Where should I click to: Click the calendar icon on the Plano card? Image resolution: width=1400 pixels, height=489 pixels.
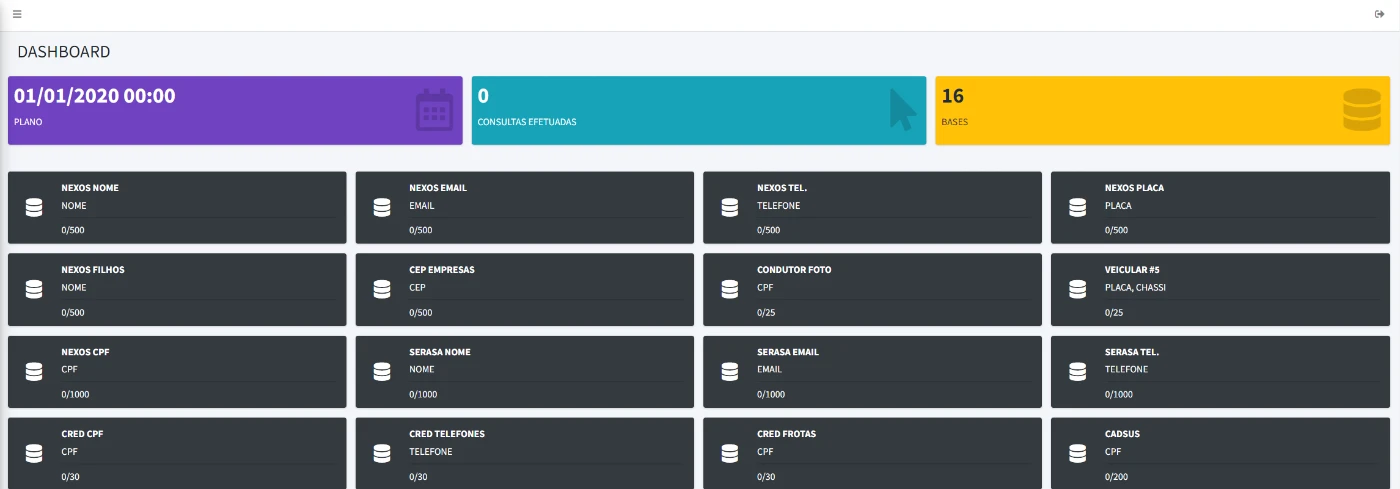pos(435,110)
